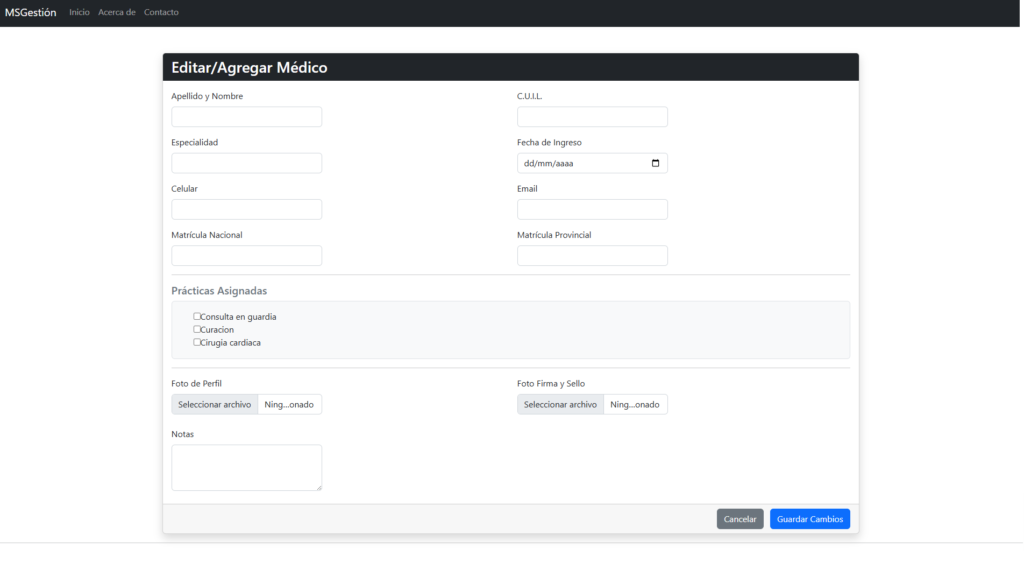Open the date picker calendar icon
This screenshot has height=577, width=1024.
tap(655, 163)
